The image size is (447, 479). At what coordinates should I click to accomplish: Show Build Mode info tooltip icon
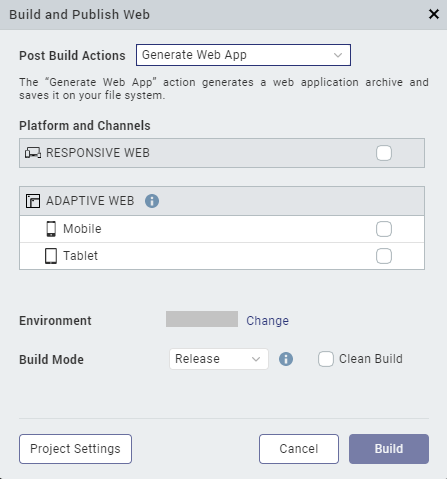286,359
